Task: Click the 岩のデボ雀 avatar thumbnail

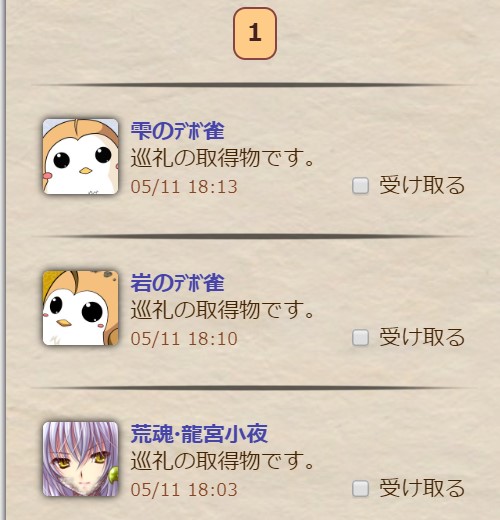Action: tap(80, 308)
